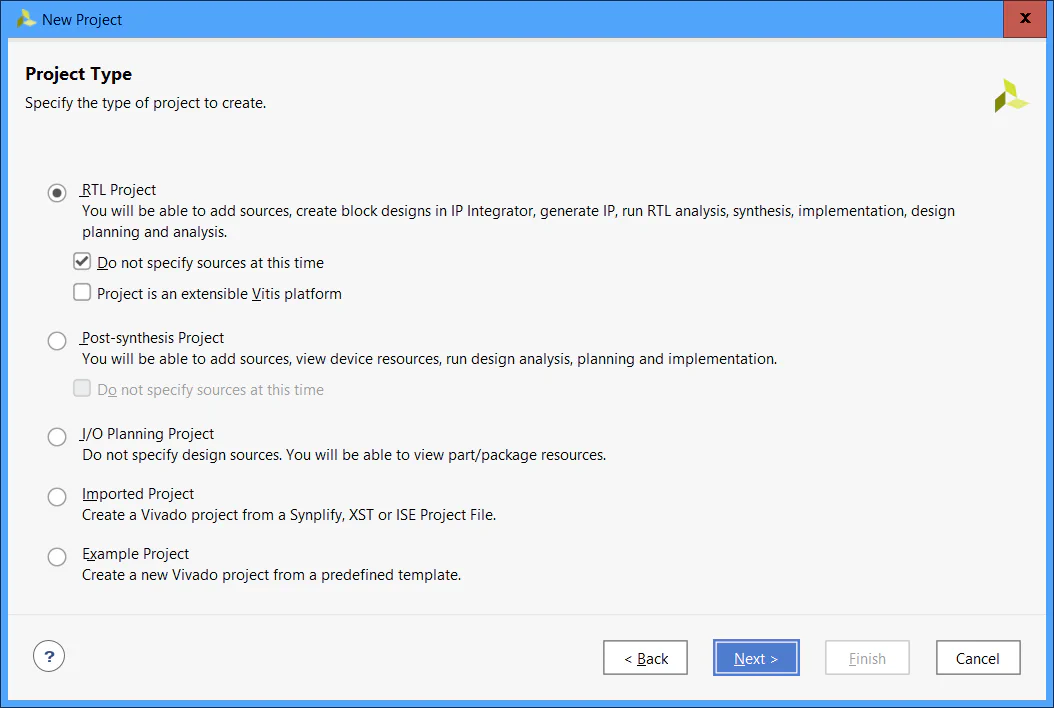Select the I/O Planning Project radio button
The width and height of the screenshot is (1054, 708).
pyautogui.click(x=58, y=437)
